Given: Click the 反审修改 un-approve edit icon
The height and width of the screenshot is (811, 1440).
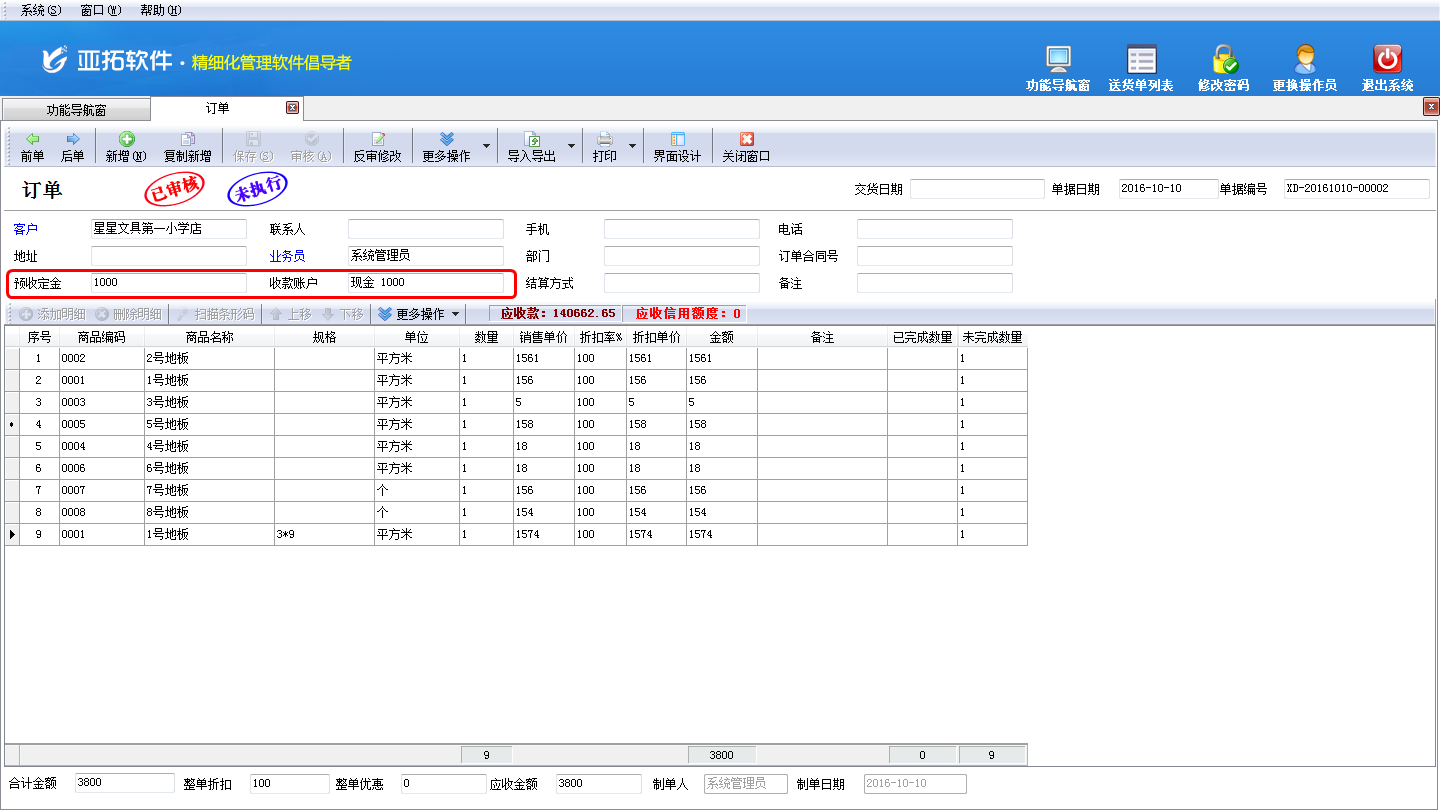Looking at the screenshot, I should 377,140.
